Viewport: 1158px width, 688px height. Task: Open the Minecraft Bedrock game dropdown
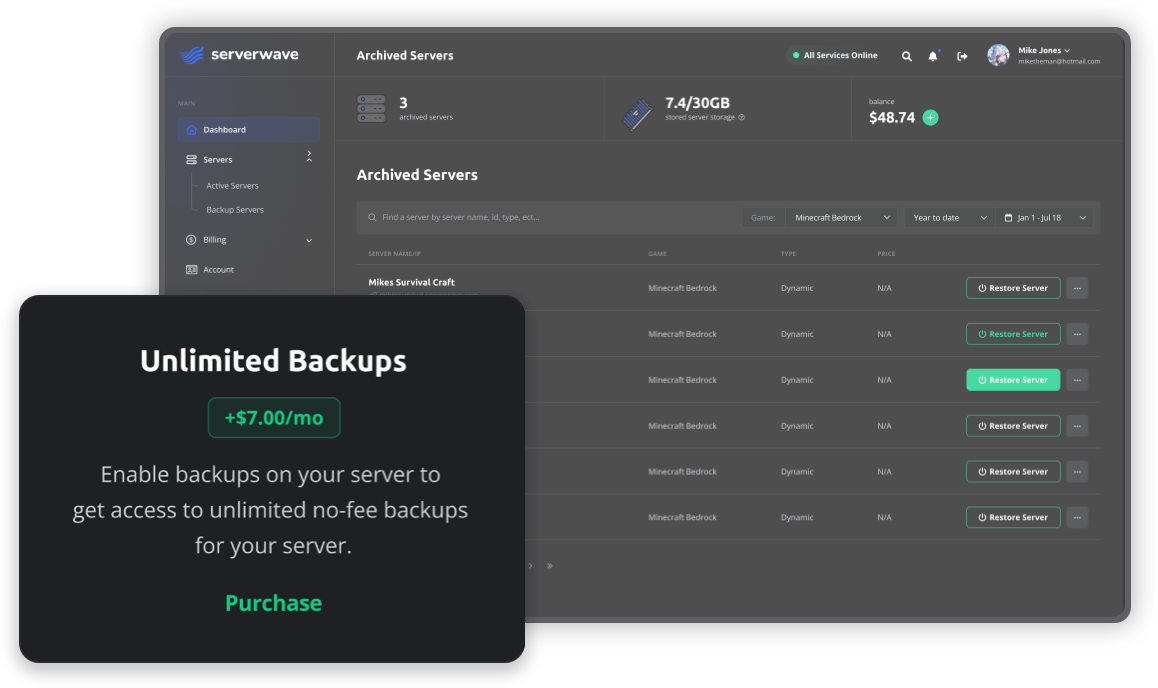[842, 217]
